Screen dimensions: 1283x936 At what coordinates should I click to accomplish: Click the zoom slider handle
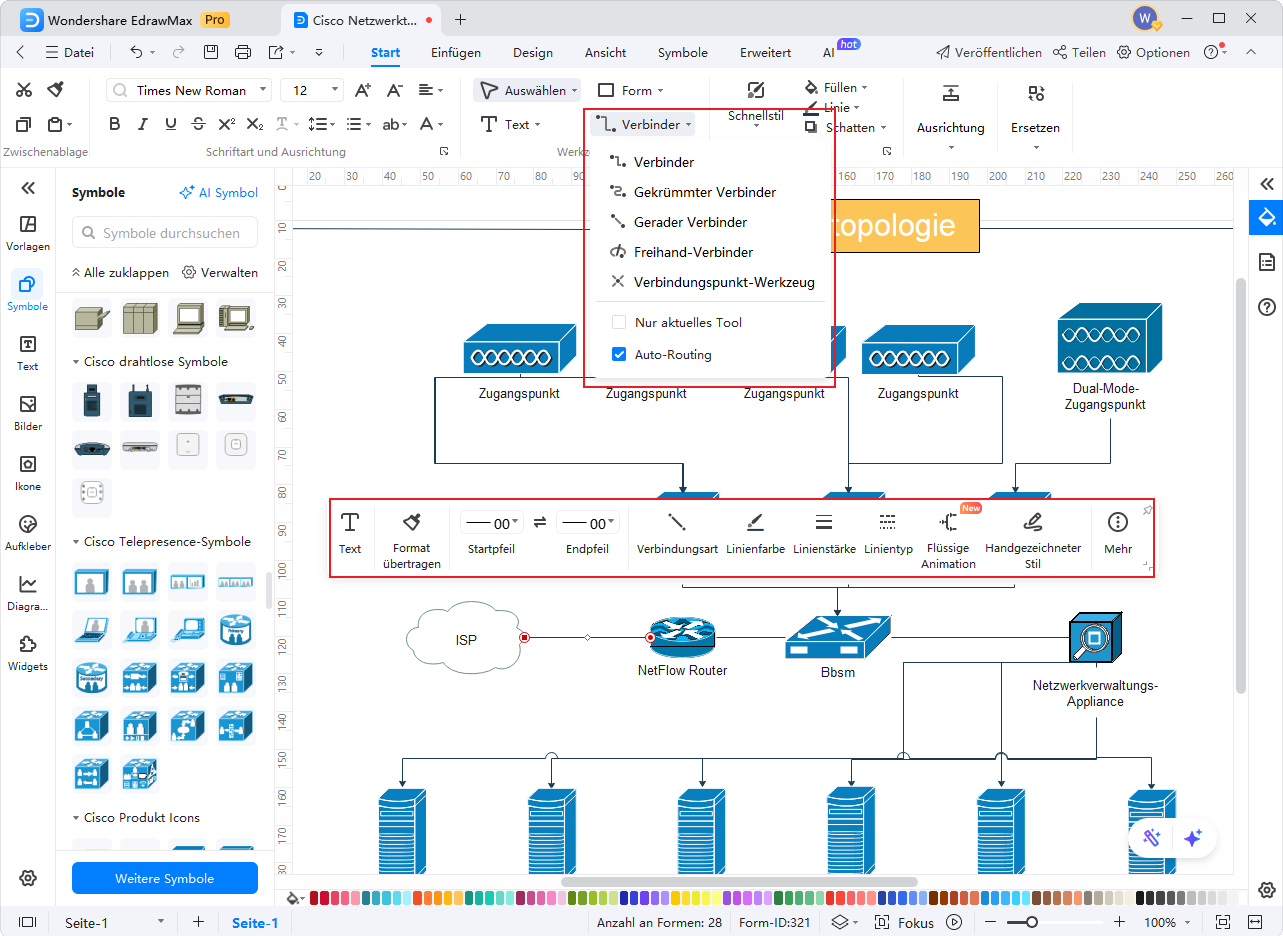1031,922
